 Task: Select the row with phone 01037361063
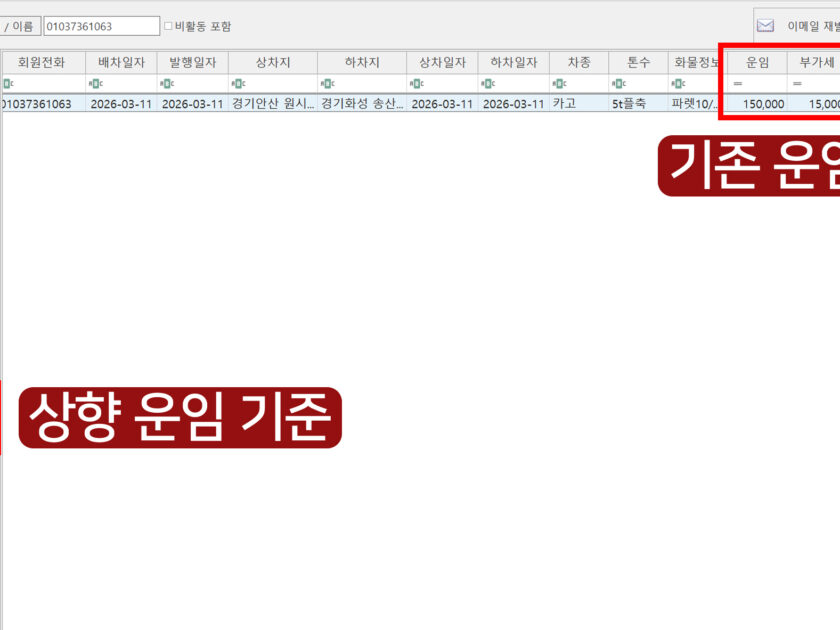pyautogui.click(x=38, y=104)
